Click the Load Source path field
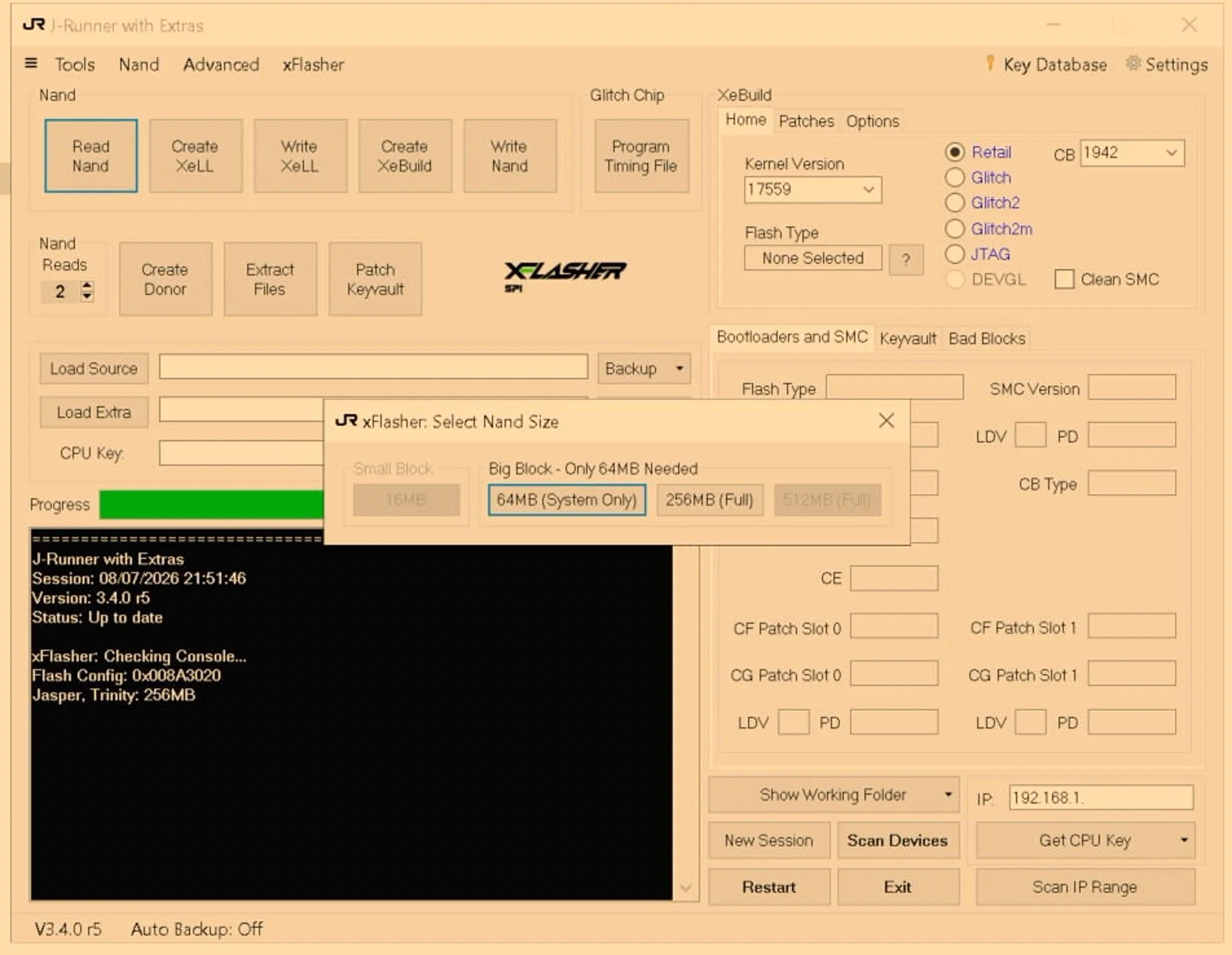 point(373,366)
